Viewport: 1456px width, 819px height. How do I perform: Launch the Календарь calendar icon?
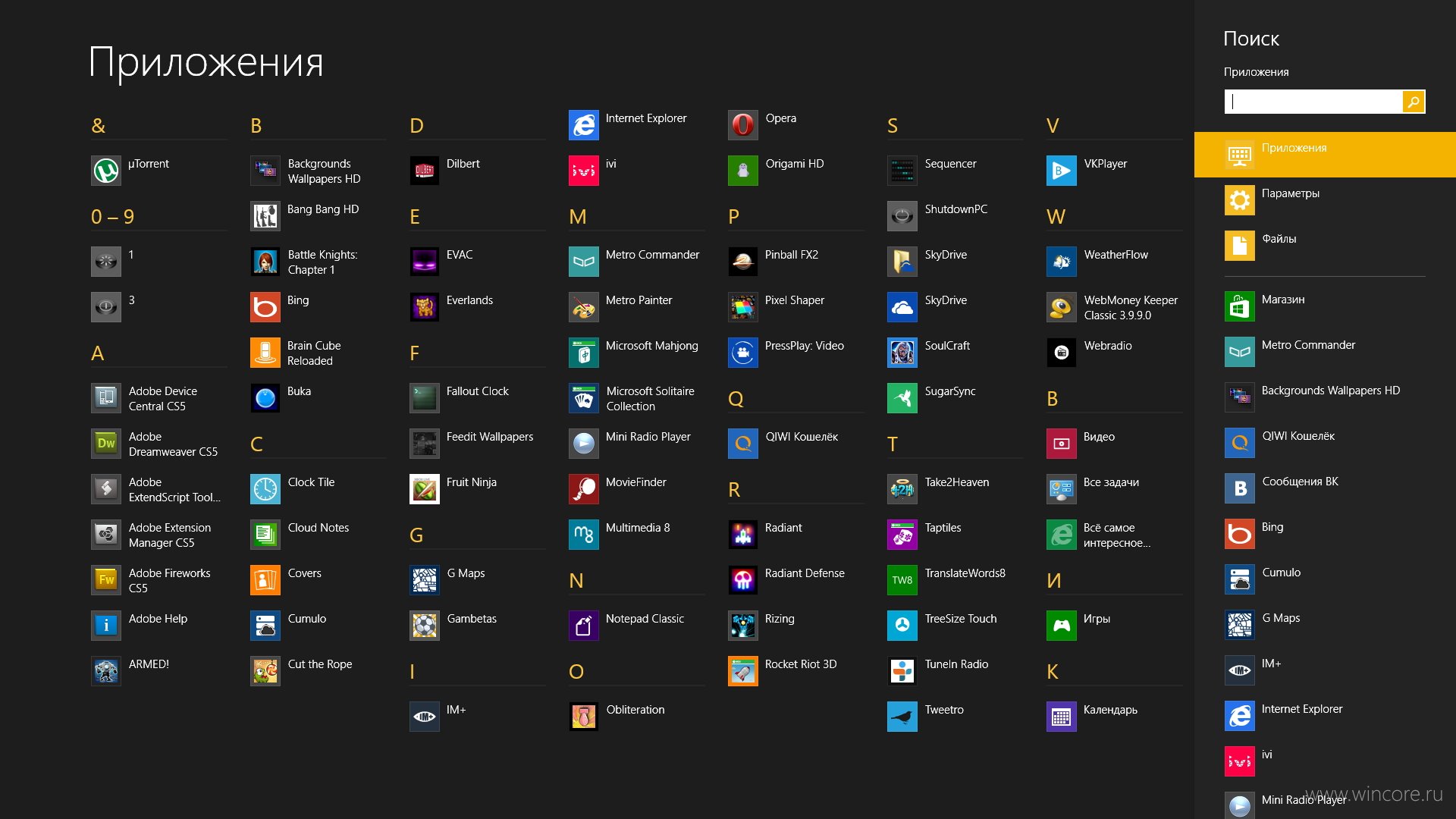pos(1062,717)
